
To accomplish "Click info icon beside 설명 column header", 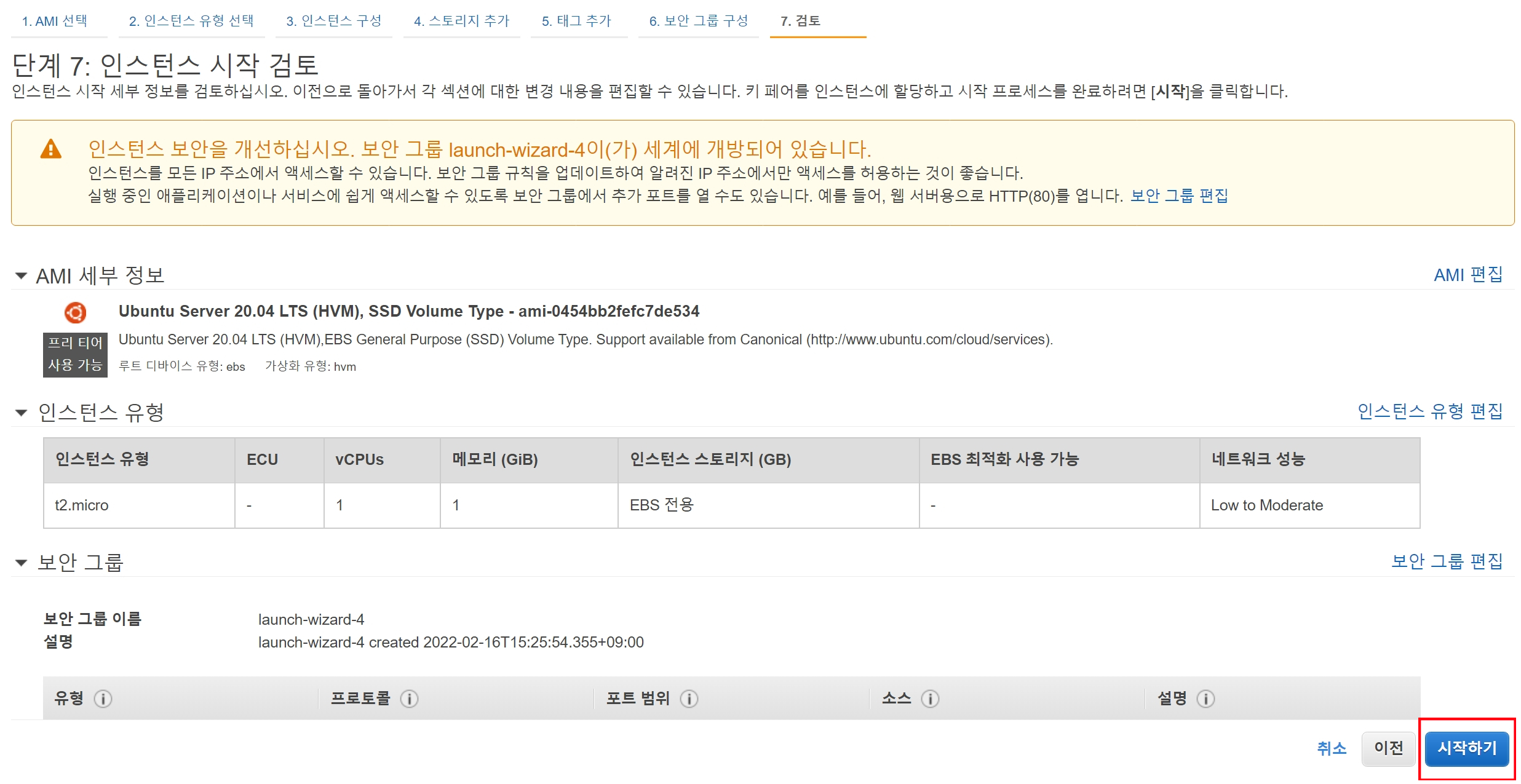I will coord(1205,699).
